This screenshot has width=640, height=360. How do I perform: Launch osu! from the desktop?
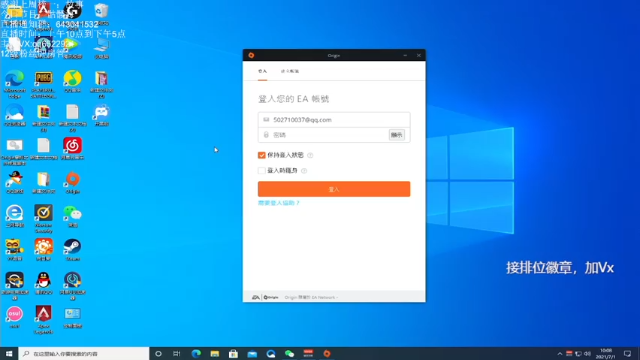(15, 314)
